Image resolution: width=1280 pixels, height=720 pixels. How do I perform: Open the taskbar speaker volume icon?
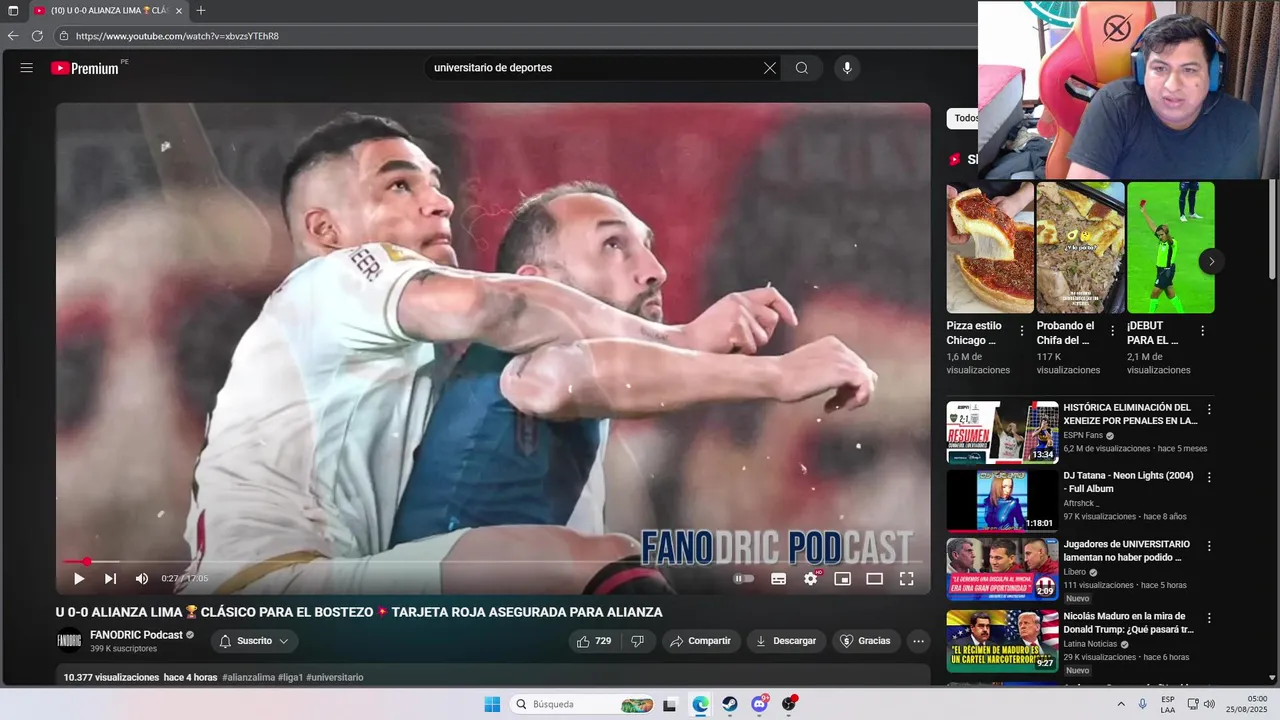[x=1209, y=704]
